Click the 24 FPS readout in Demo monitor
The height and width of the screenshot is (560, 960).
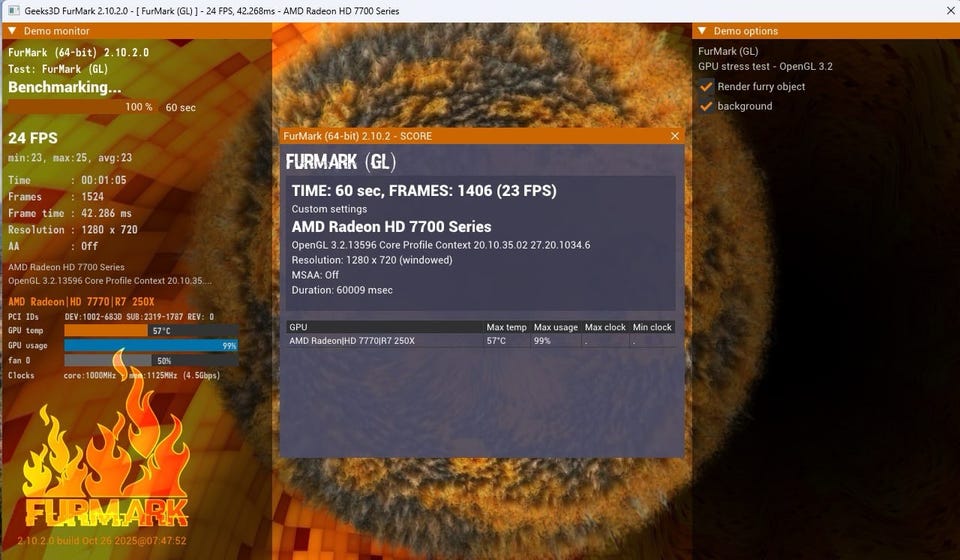[33, 138]
